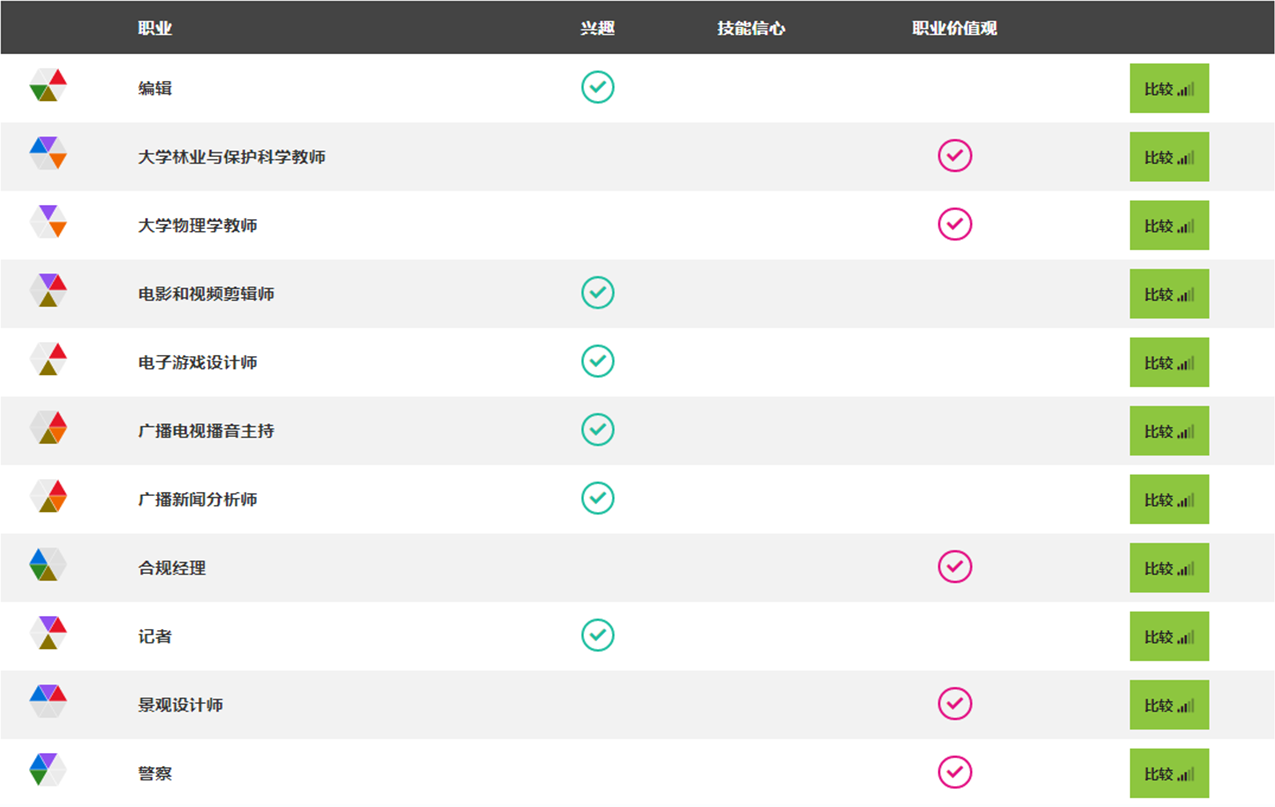The image size is (1275, 807).
Task: Click the hexagon icon beside 警察
Action: click(x=48, y=770)
